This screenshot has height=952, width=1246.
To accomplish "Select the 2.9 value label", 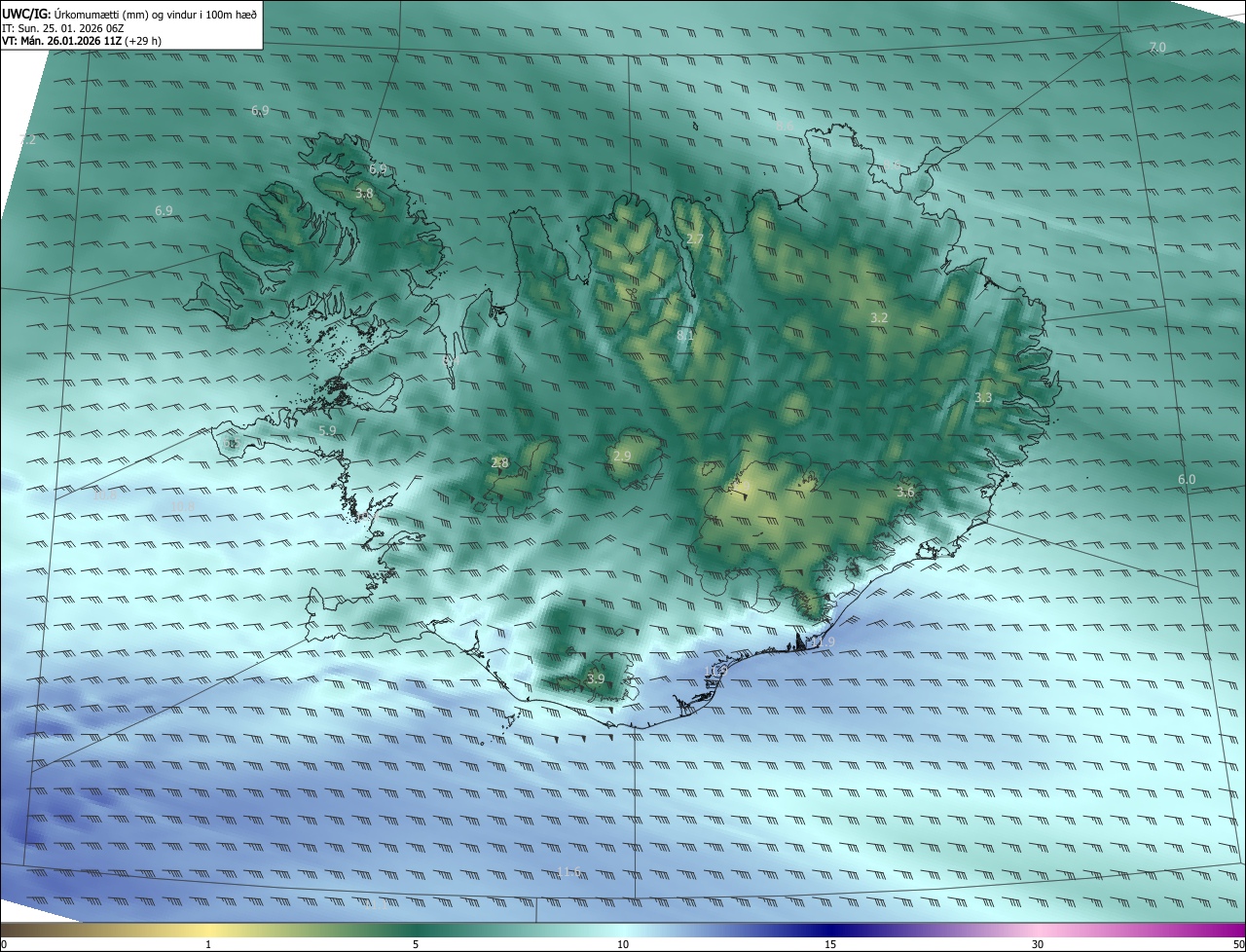I will (622, 457).
